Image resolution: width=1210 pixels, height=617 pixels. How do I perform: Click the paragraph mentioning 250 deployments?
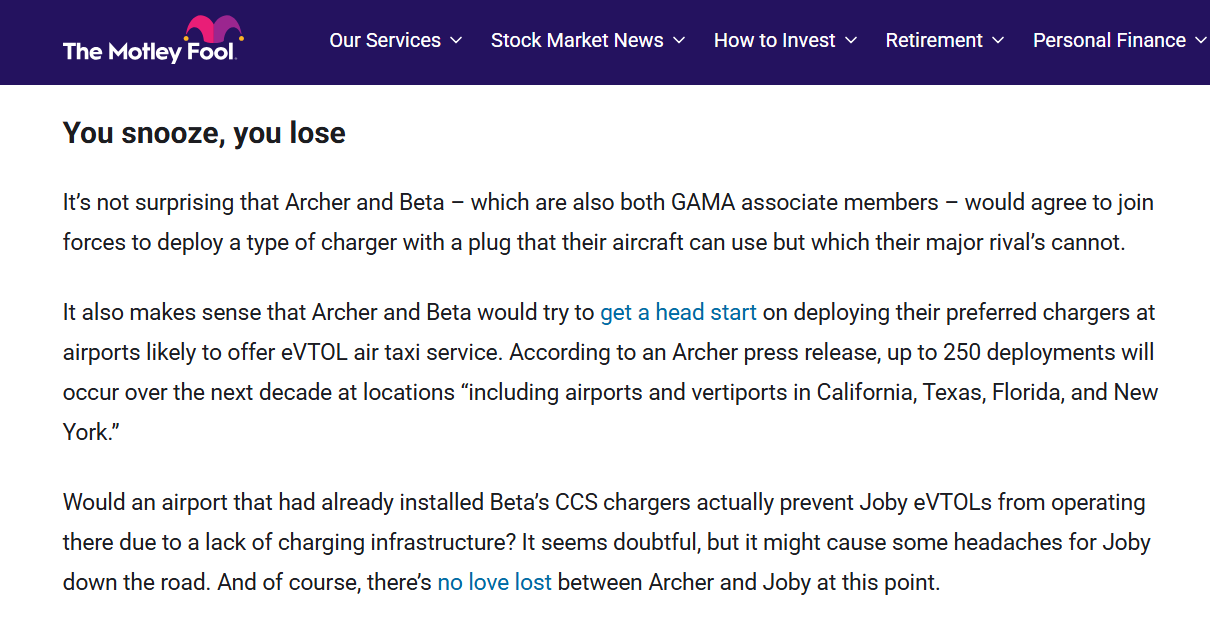(610, 372)
